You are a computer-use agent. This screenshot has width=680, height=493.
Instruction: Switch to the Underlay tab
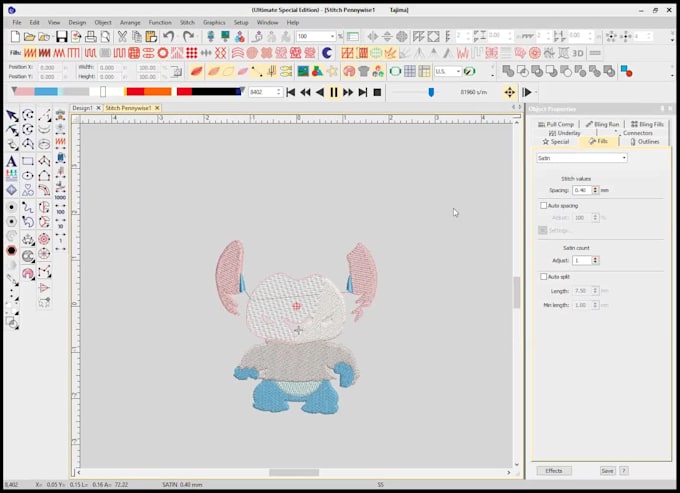[x=565, y=133]
